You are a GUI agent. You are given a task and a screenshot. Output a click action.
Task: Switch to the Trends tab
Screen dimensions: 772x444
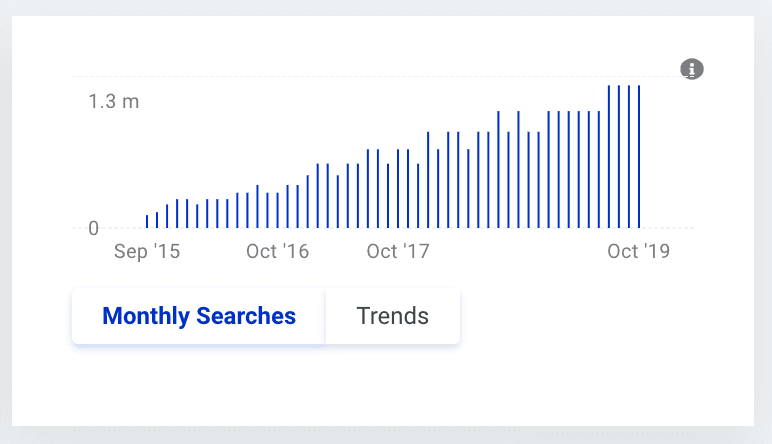coord(392,317)
